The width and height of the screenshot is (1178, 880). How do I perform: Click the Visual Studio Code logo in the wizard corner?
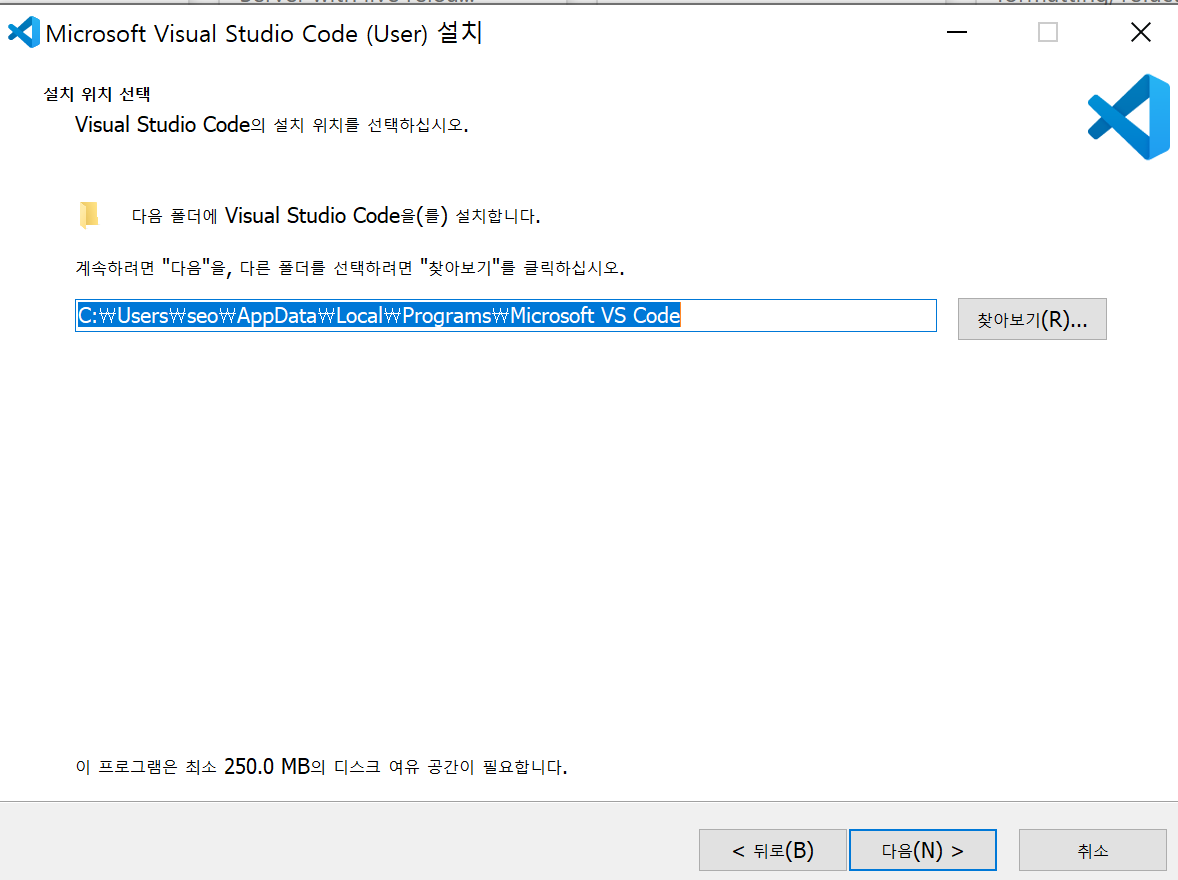tap(1128, 117)
